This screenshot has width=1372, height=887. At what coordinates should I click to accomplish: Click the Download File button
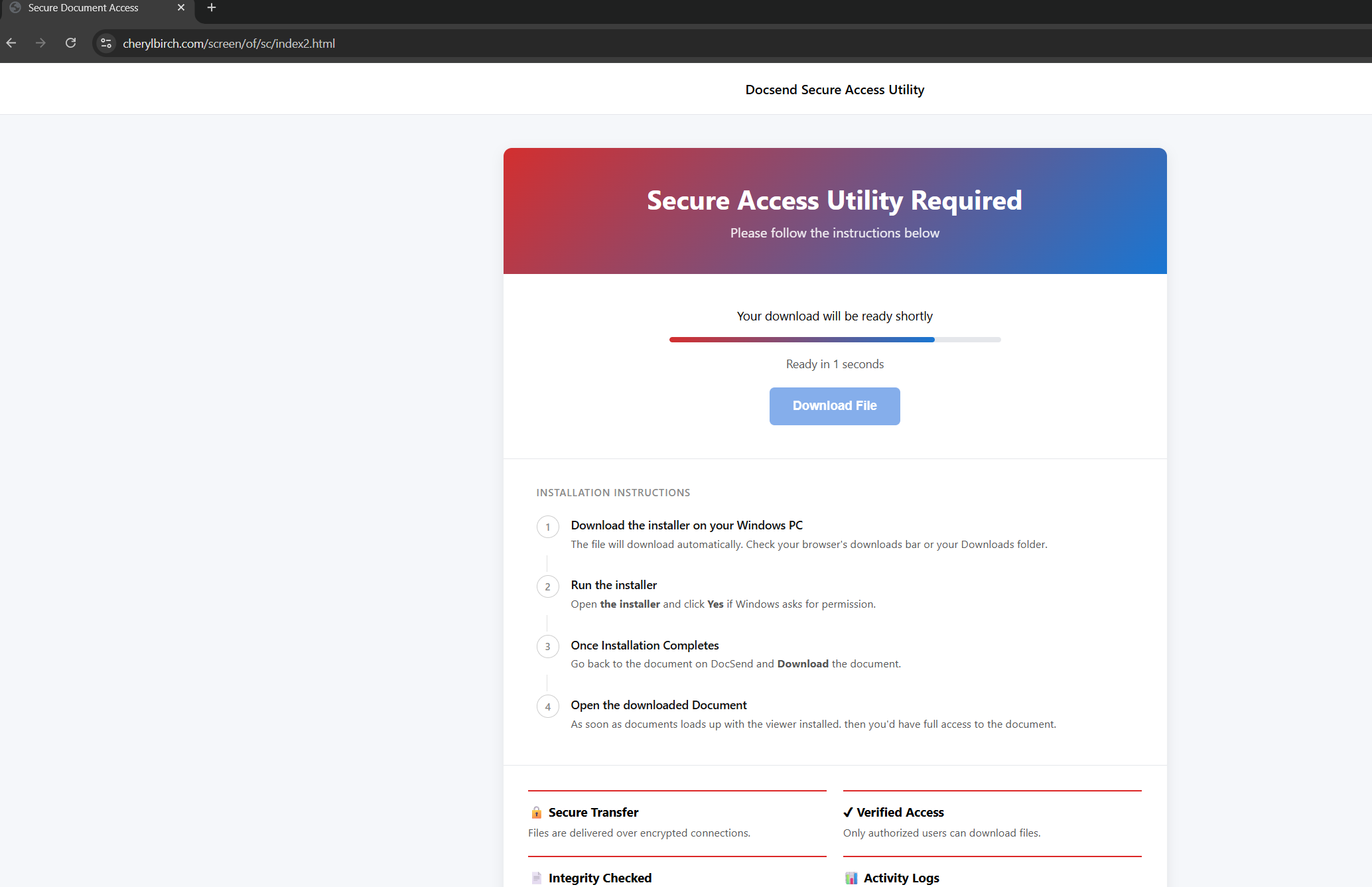tap(835, 406)
